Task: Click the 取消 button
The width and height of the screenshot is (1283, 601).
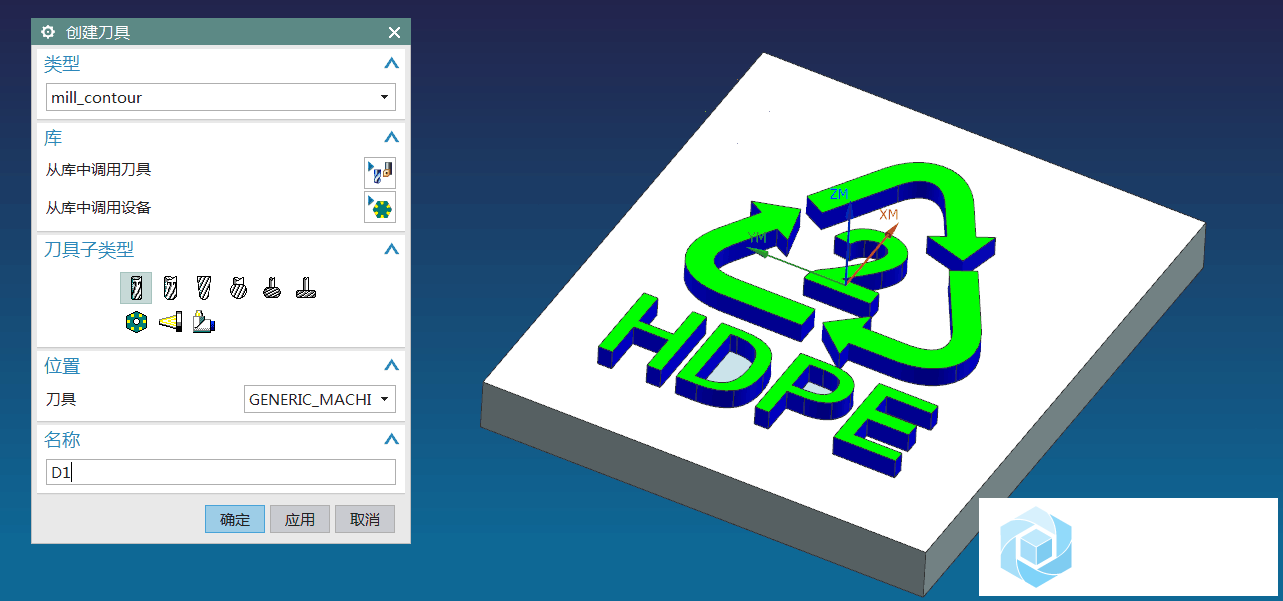Action: (x=365, y=519)
